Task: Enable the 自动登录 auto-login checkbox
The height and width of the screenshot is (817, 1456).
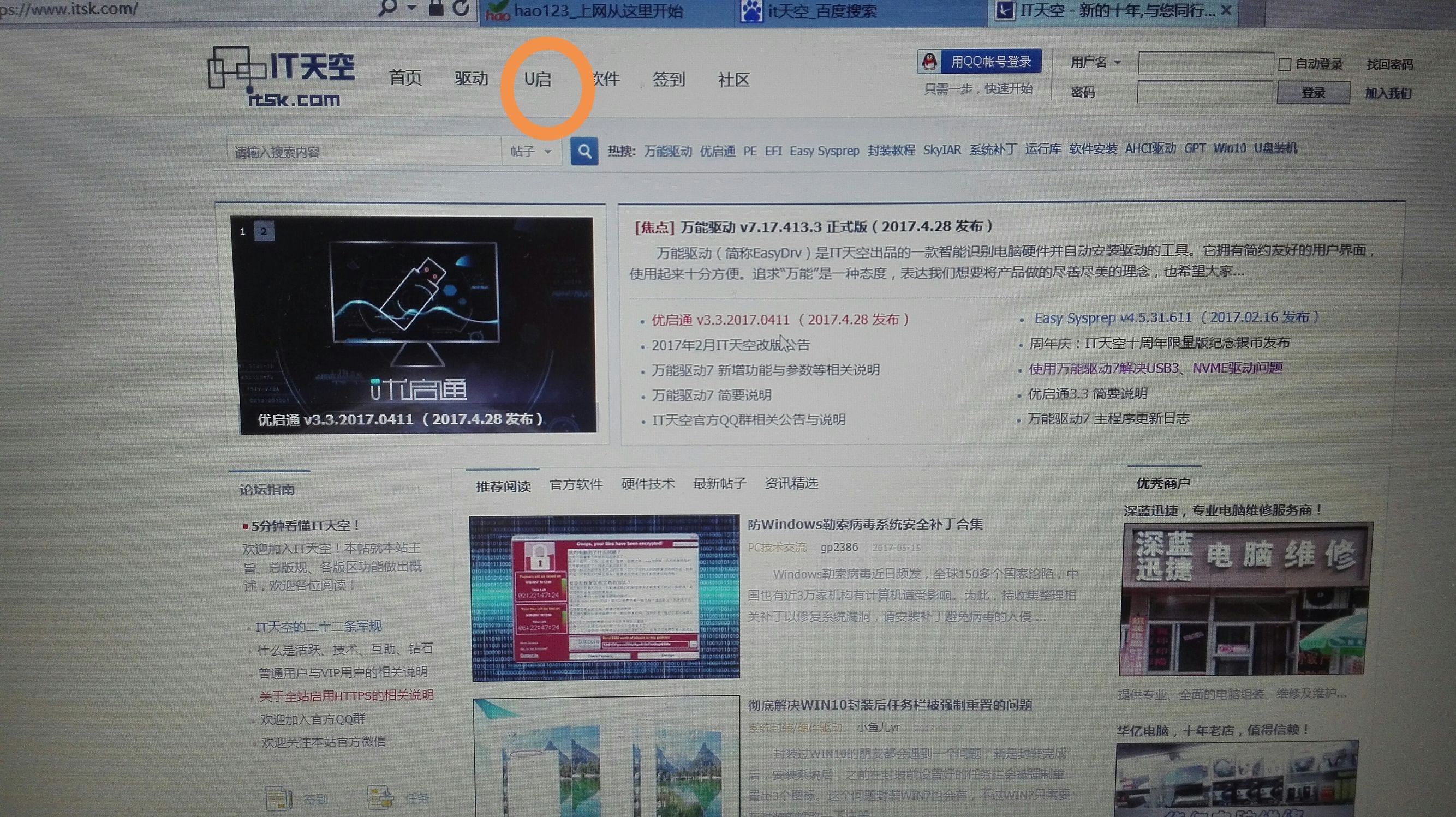Action: coord(1284,64)
